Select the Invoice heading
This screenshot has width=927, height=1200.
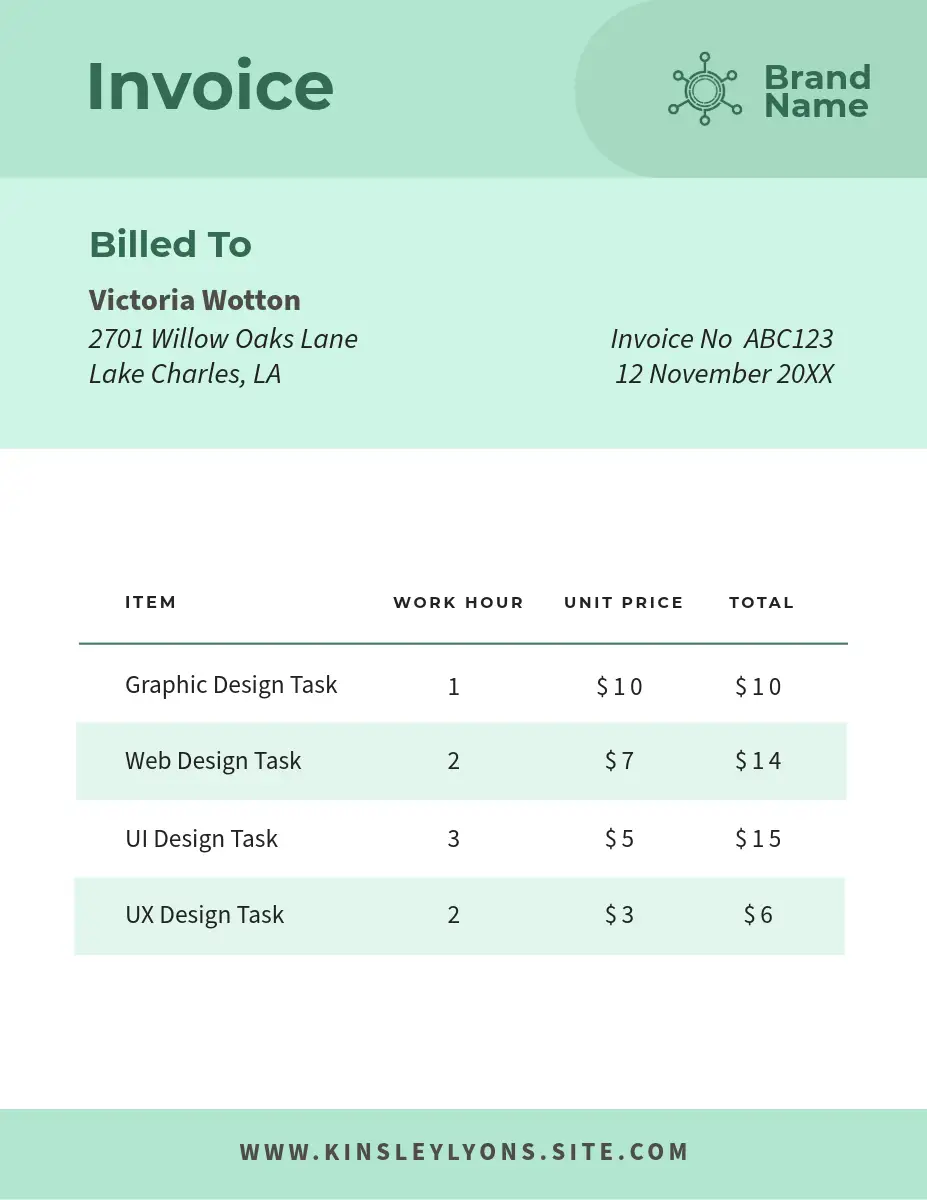[210, 86]
